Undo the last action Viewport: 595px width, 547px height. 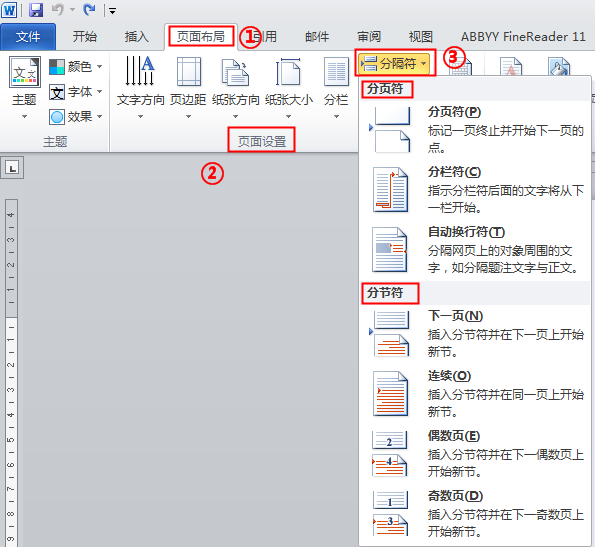click(x=58, y=9)
